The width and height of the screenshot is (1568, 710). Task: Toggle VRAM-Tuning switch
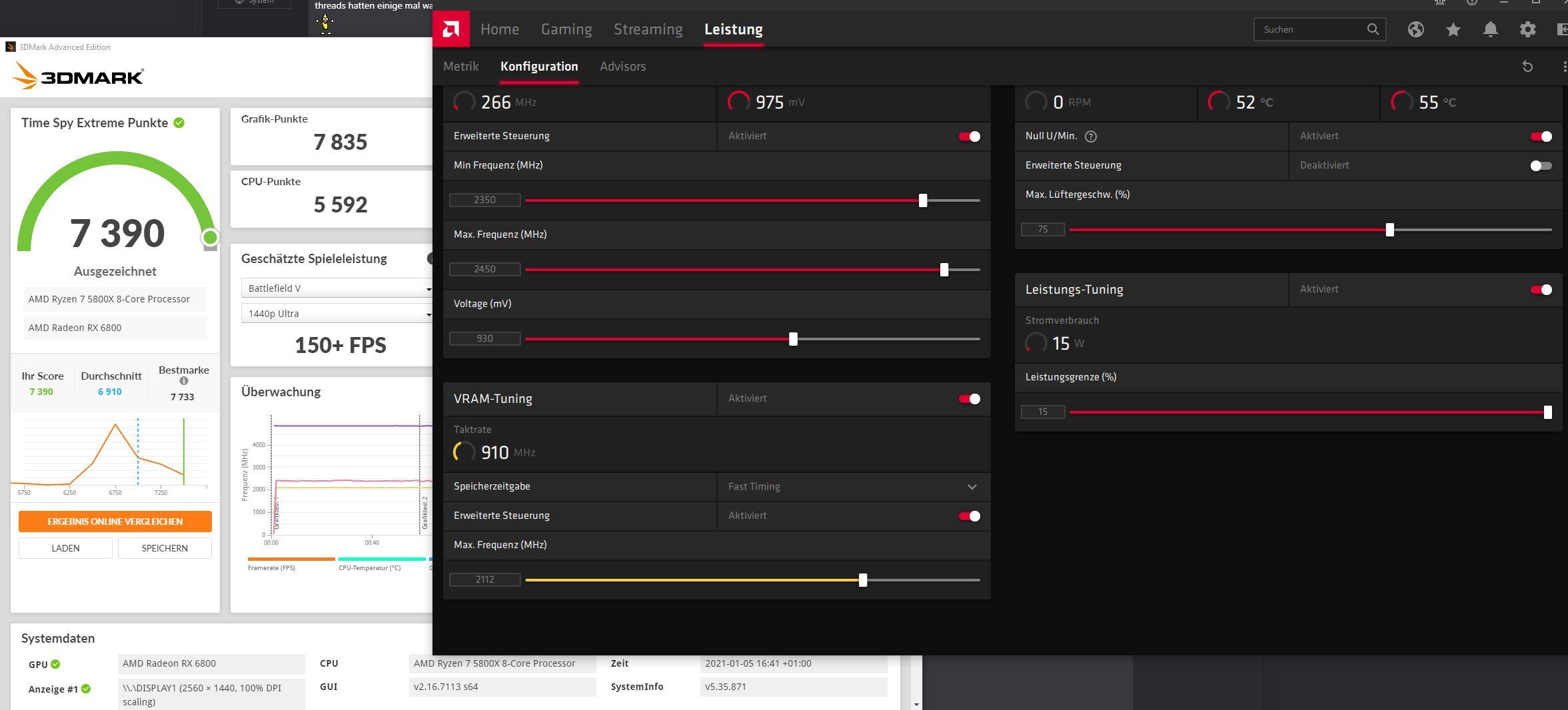pyautogui.click(x=969, y=398)
